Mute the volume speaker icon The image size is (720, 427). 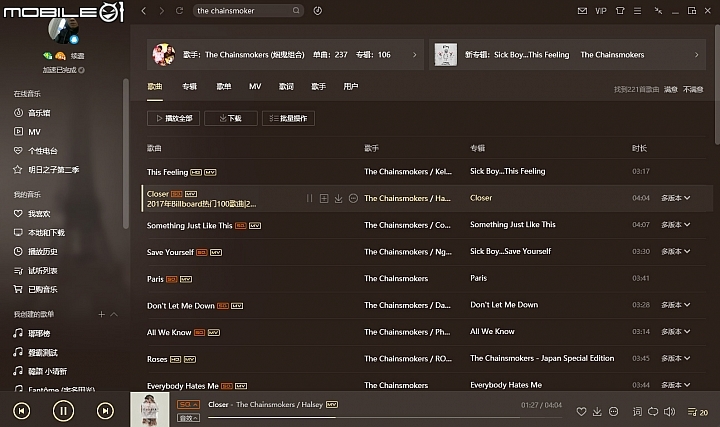point(669,411)
